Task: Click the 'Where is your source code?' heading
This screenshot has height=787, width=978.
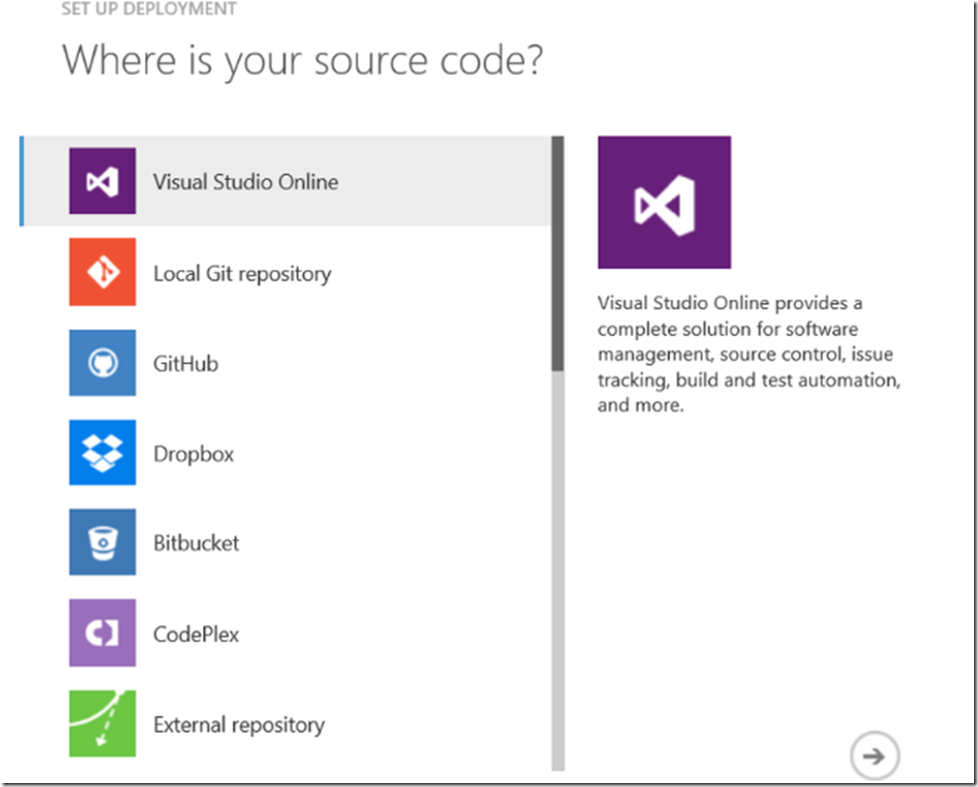Action: (303, 61)
